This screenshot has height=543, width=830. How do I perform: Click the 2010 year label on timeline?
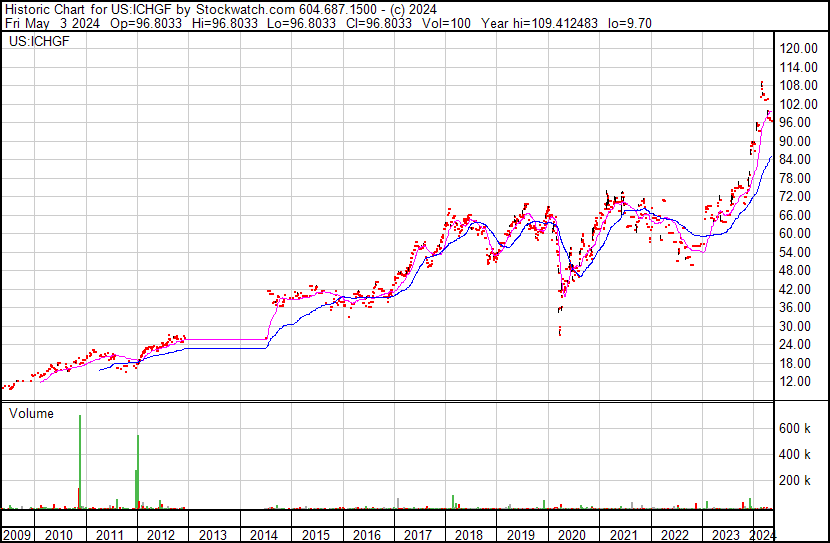coord(58,535)
